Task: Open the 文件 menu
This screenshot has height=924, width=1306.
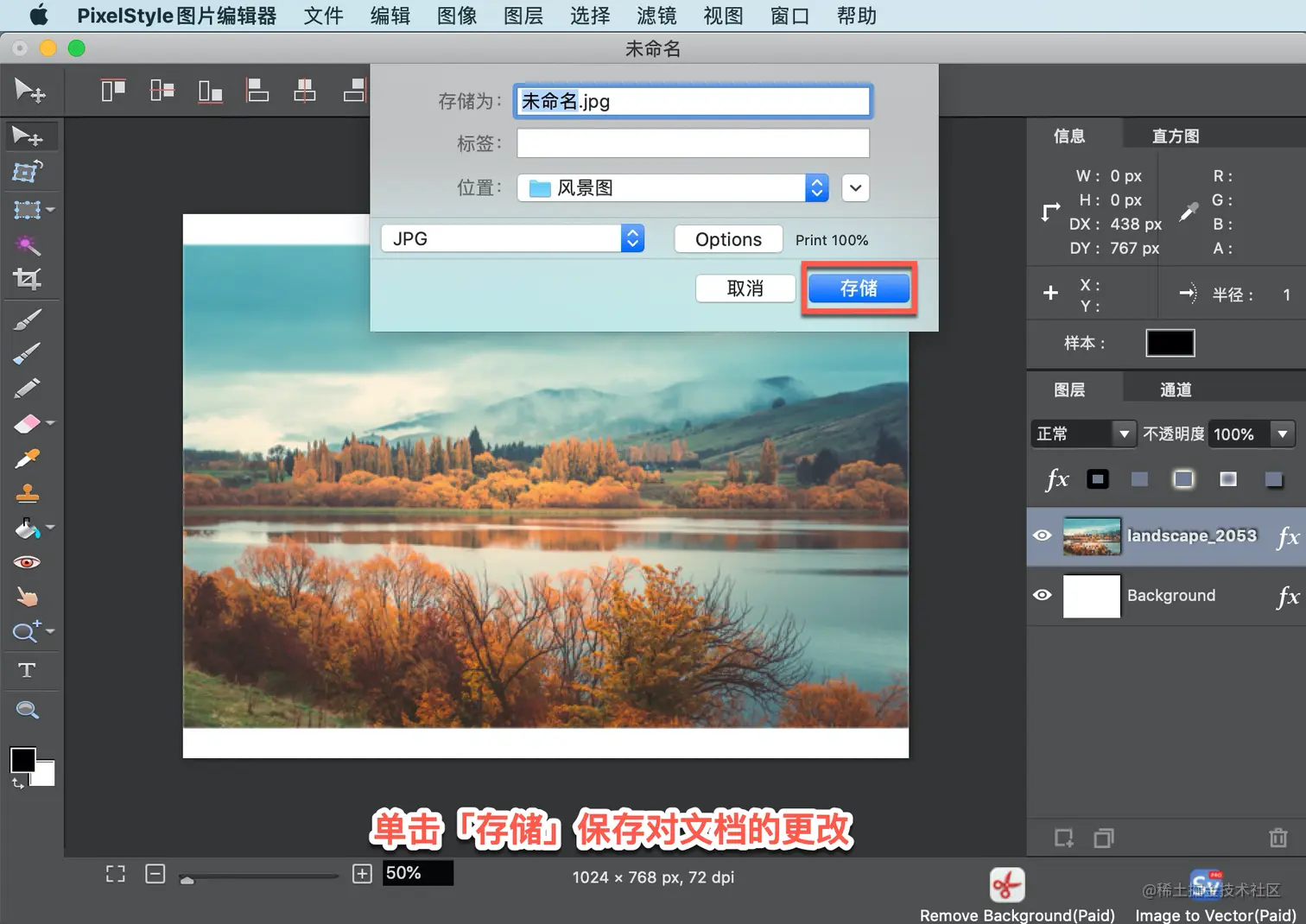Action: pyautogui.click(x=324, y=16)
